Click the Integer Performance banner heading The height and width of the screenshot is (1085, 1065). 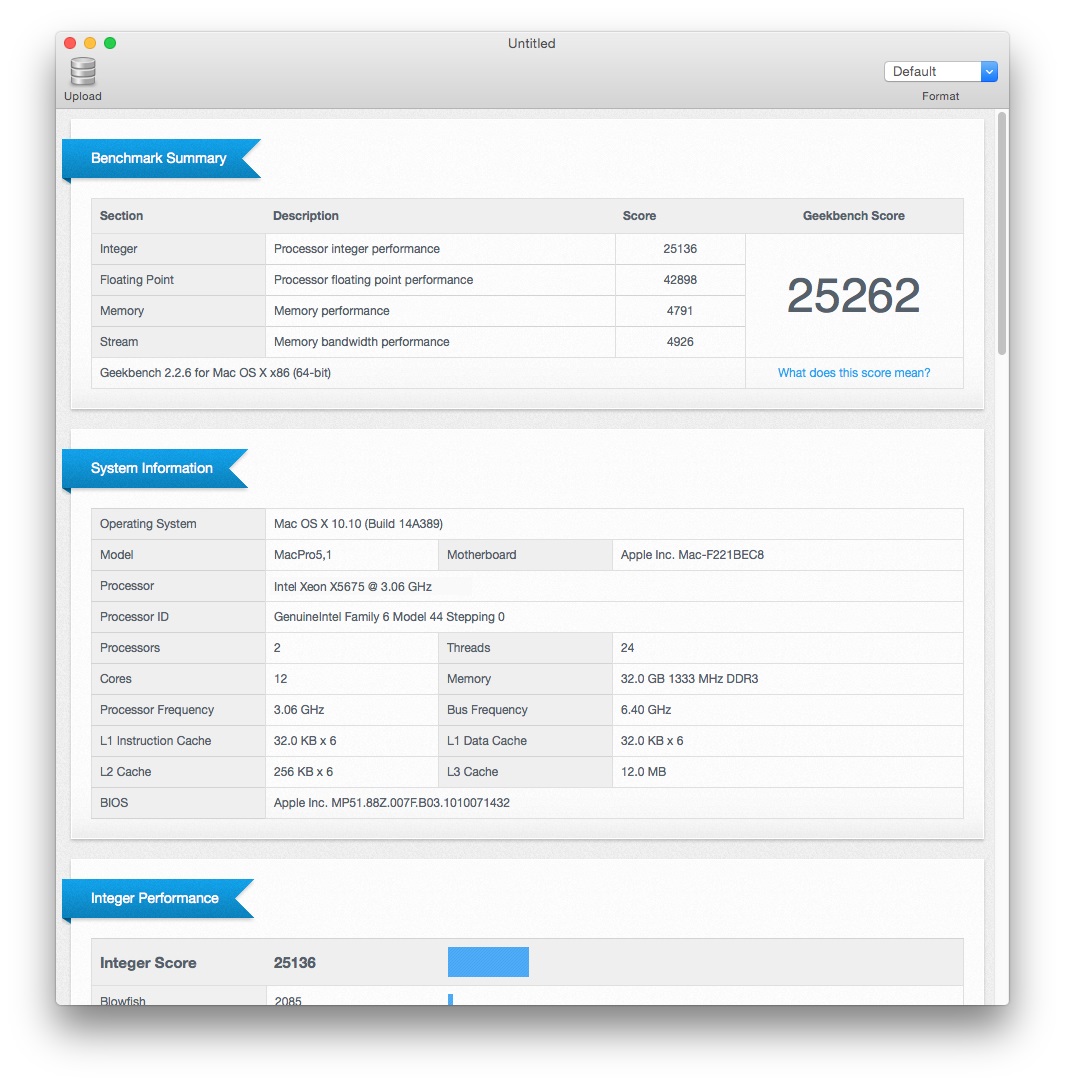pos(154,898)
